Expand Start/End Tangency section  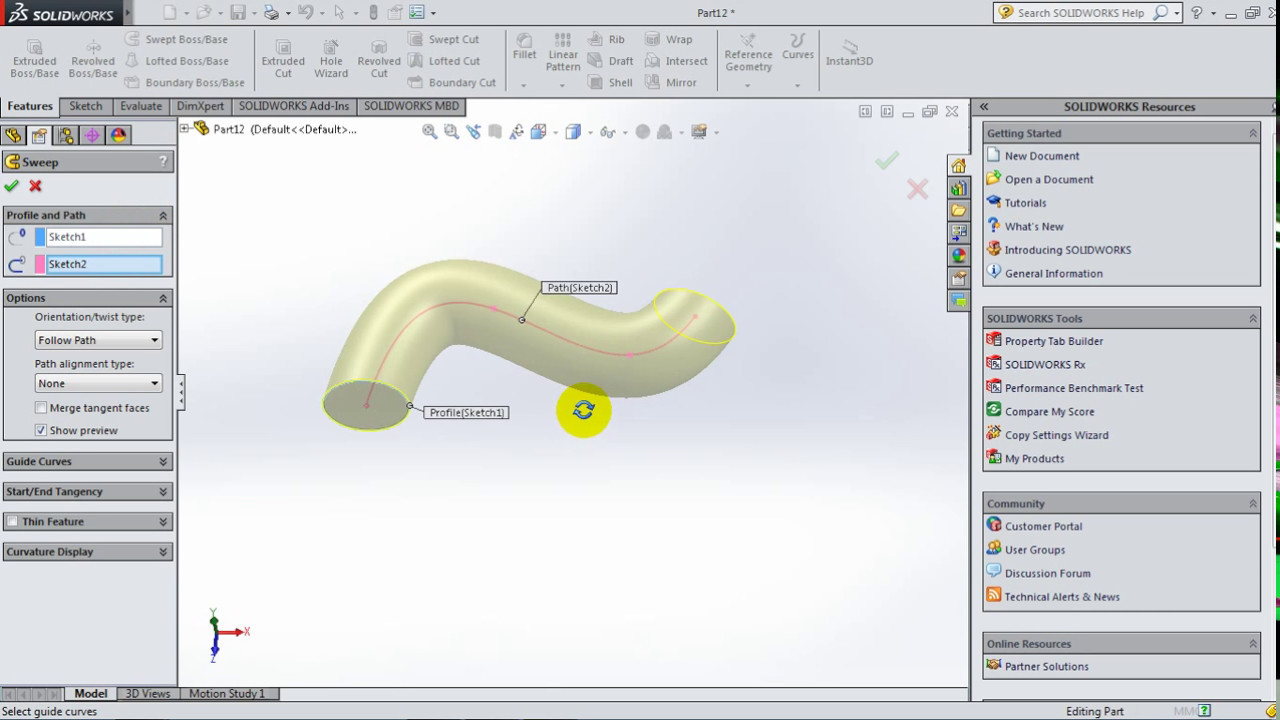[x=163, y=491]
